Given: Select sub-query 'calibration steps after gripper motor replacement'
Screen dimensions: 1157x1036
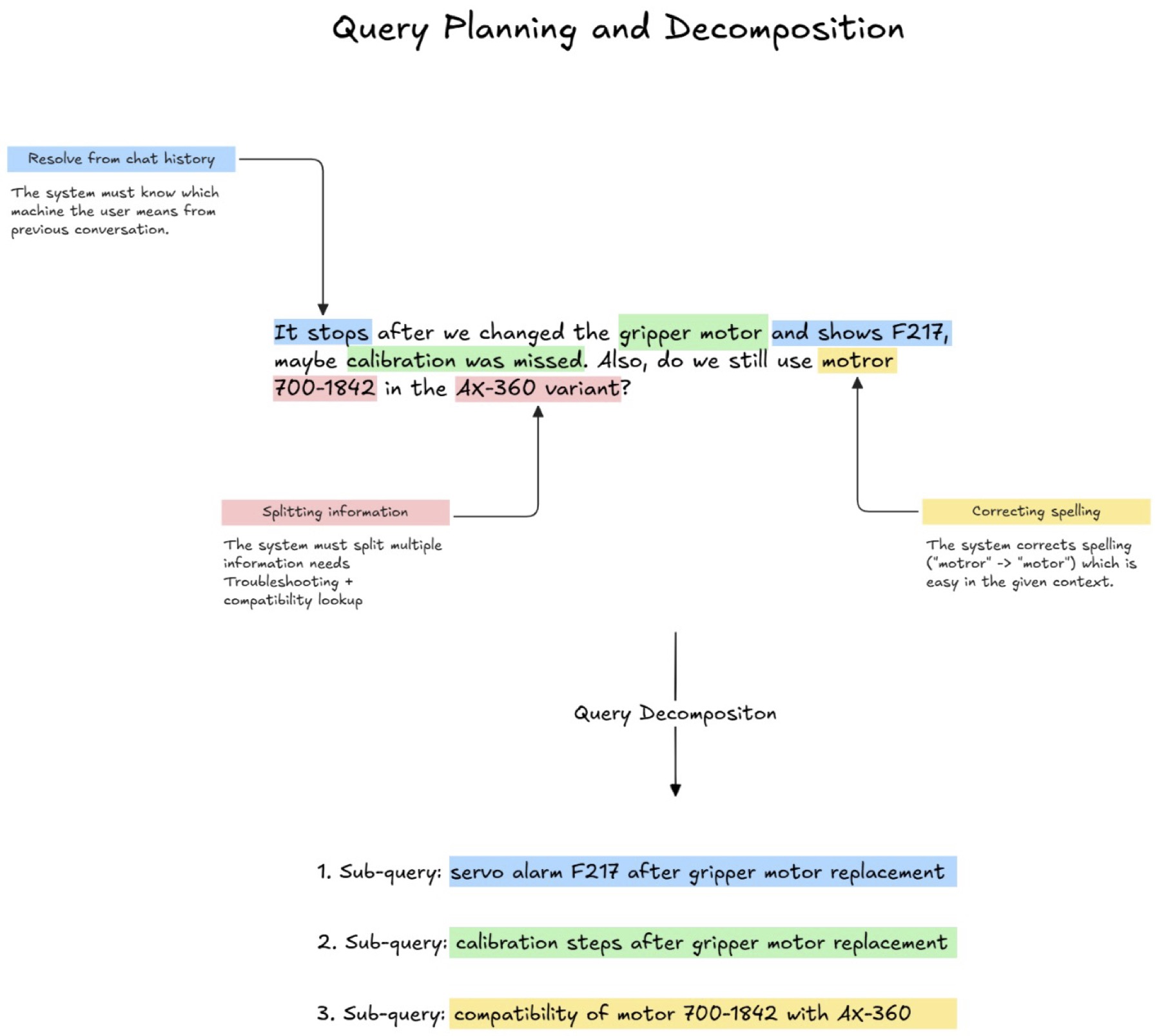Looking at the screenshot, I should 703,943.
